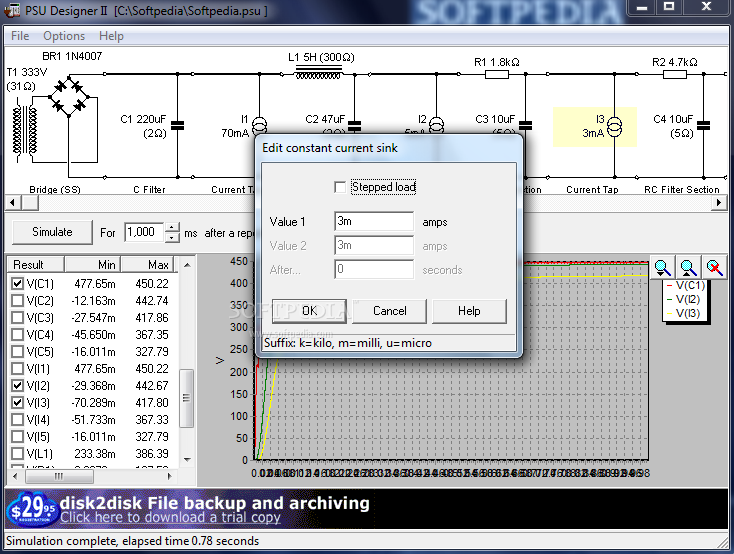Check V(L1) result trace
The width and height of the screenshot is (734, 554).
pyautogui.click(x=17, y=453)
